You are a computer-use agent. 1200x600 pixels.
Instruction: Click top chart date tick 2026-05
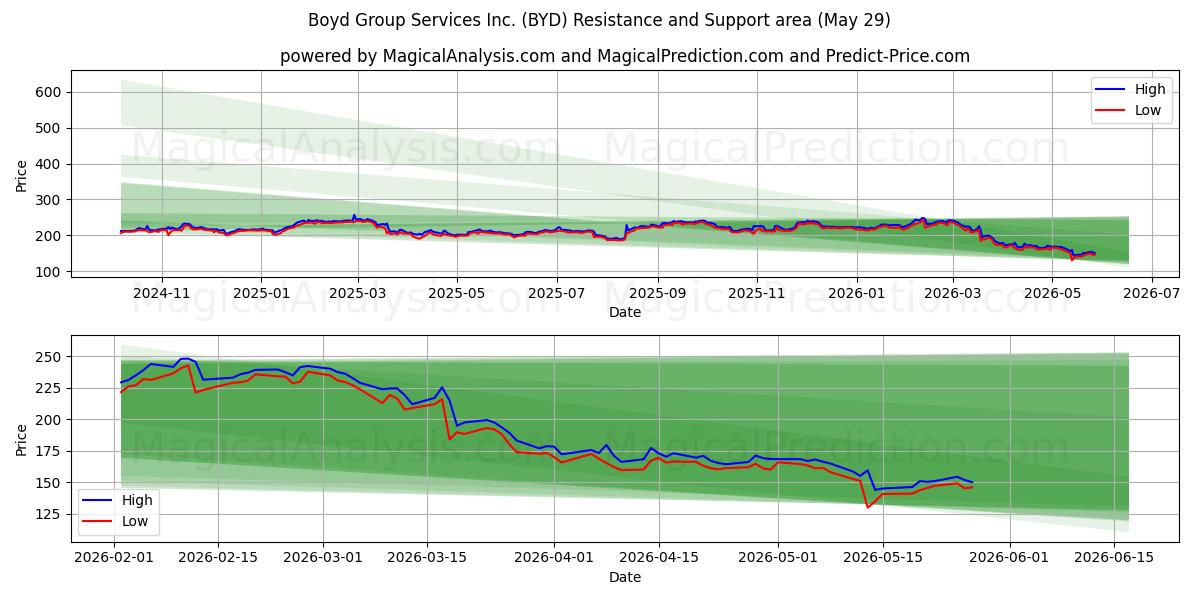(1053, 294)
